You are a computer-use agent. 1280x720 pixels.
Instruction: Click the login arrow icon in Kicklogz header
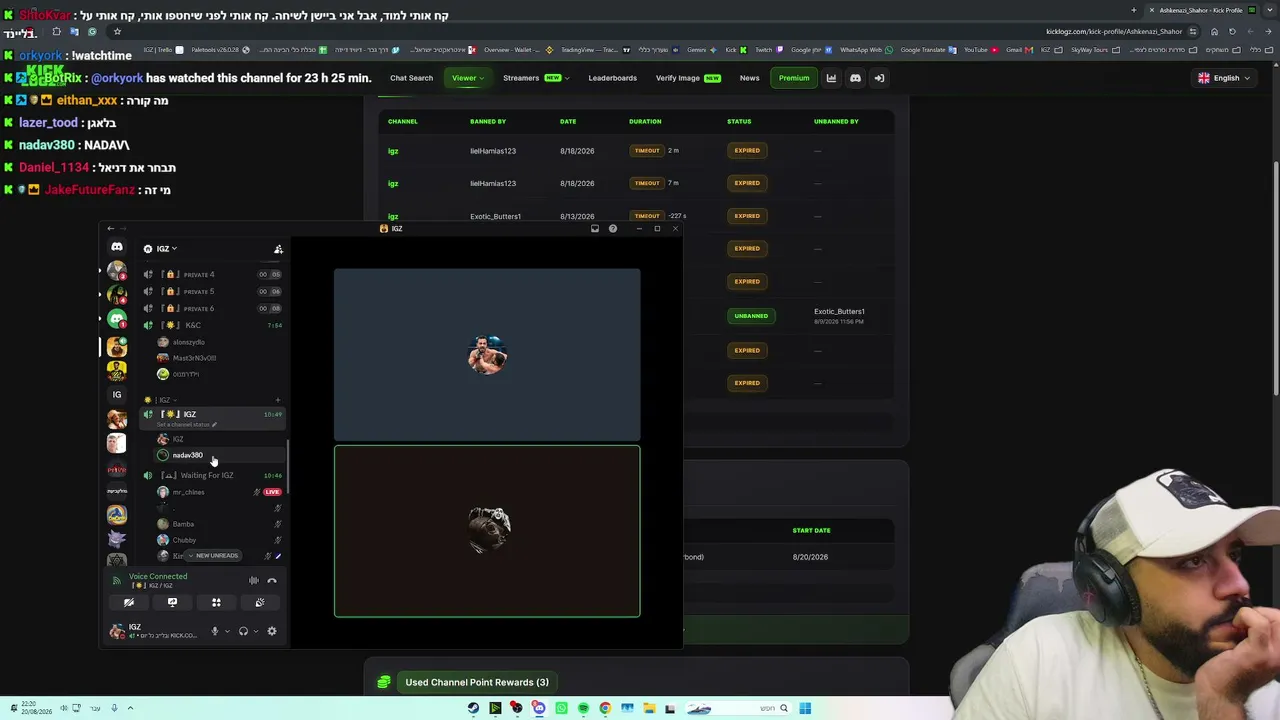[879, 78]
